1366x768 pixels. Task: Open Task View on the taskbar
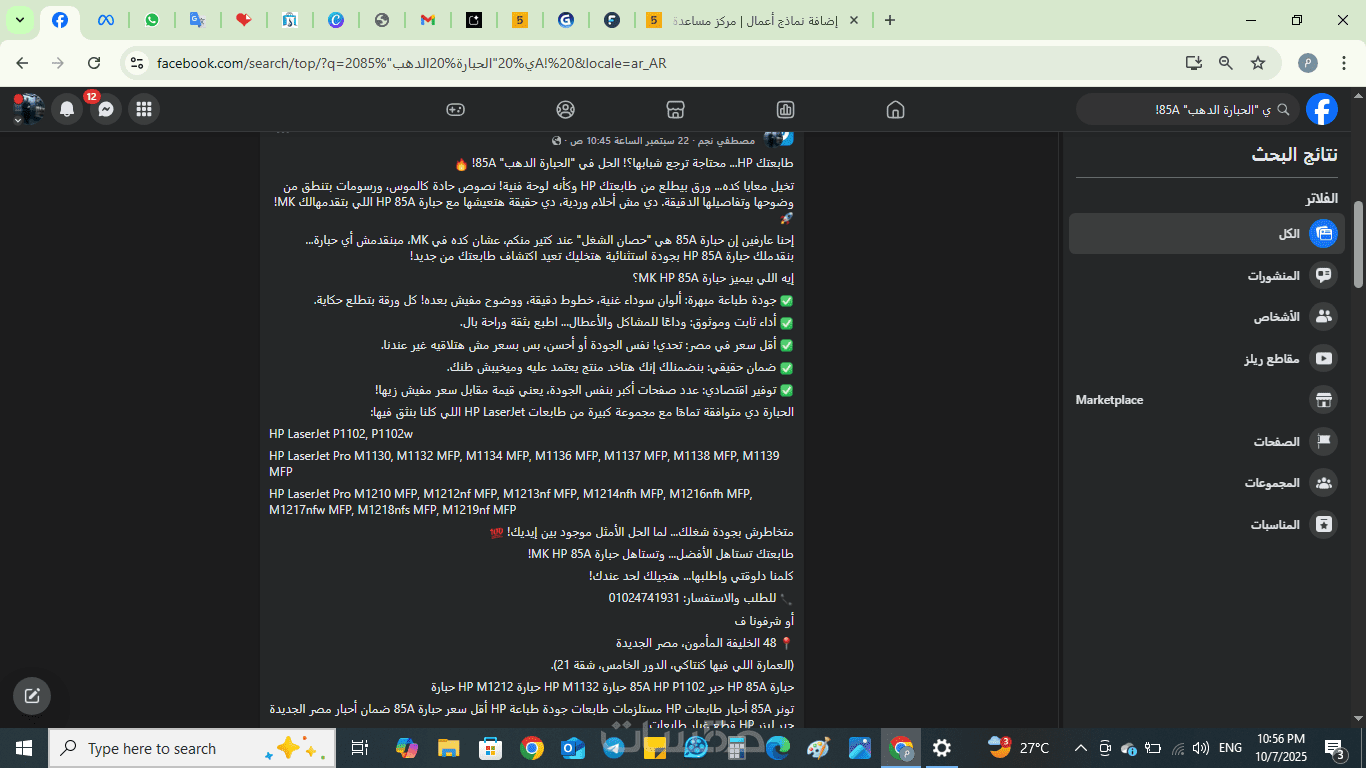click(x=360, y=748)
